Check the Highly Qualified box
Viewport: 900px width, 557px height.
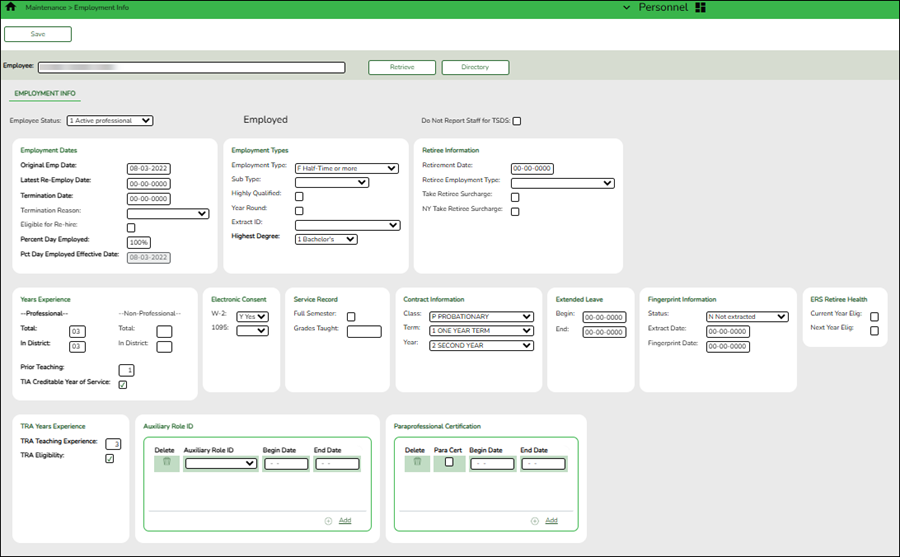click(x=299, y=196)
